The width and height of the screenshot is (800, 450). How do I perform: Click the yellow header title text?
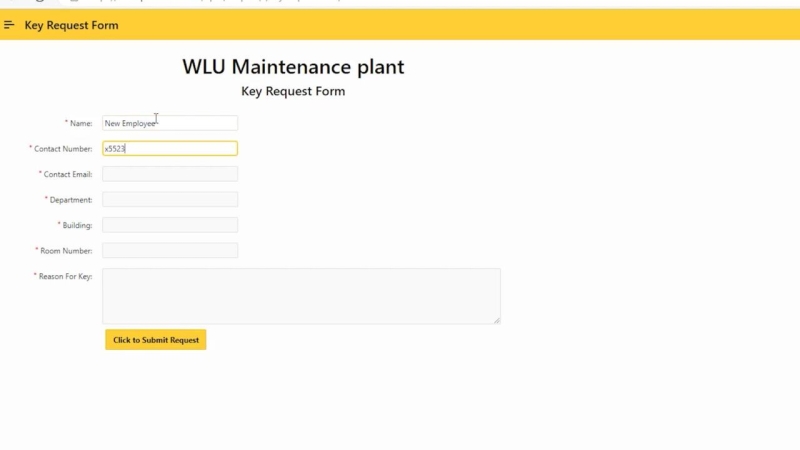71,25
